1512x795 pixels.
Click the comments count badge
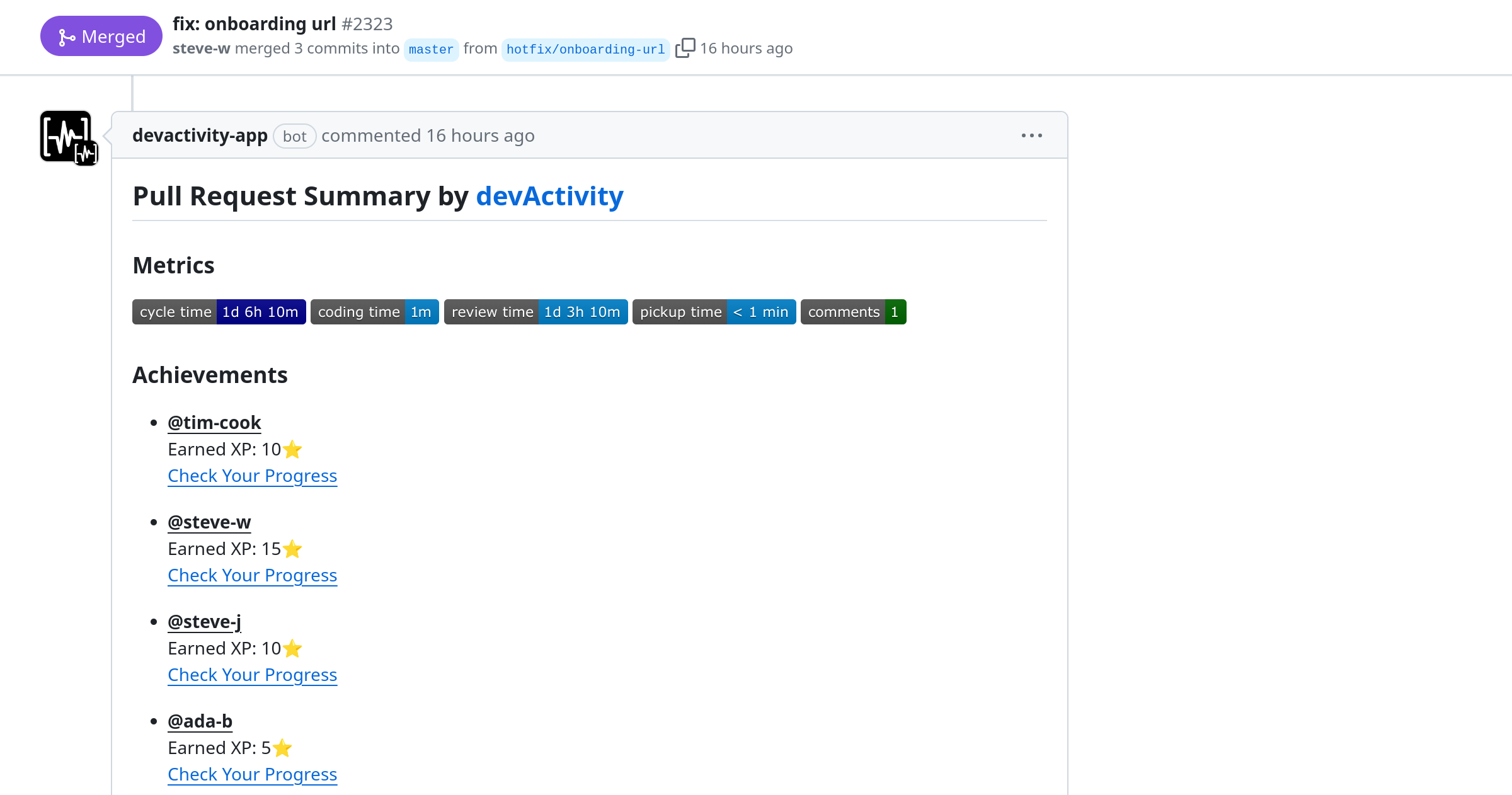point(853,311)
